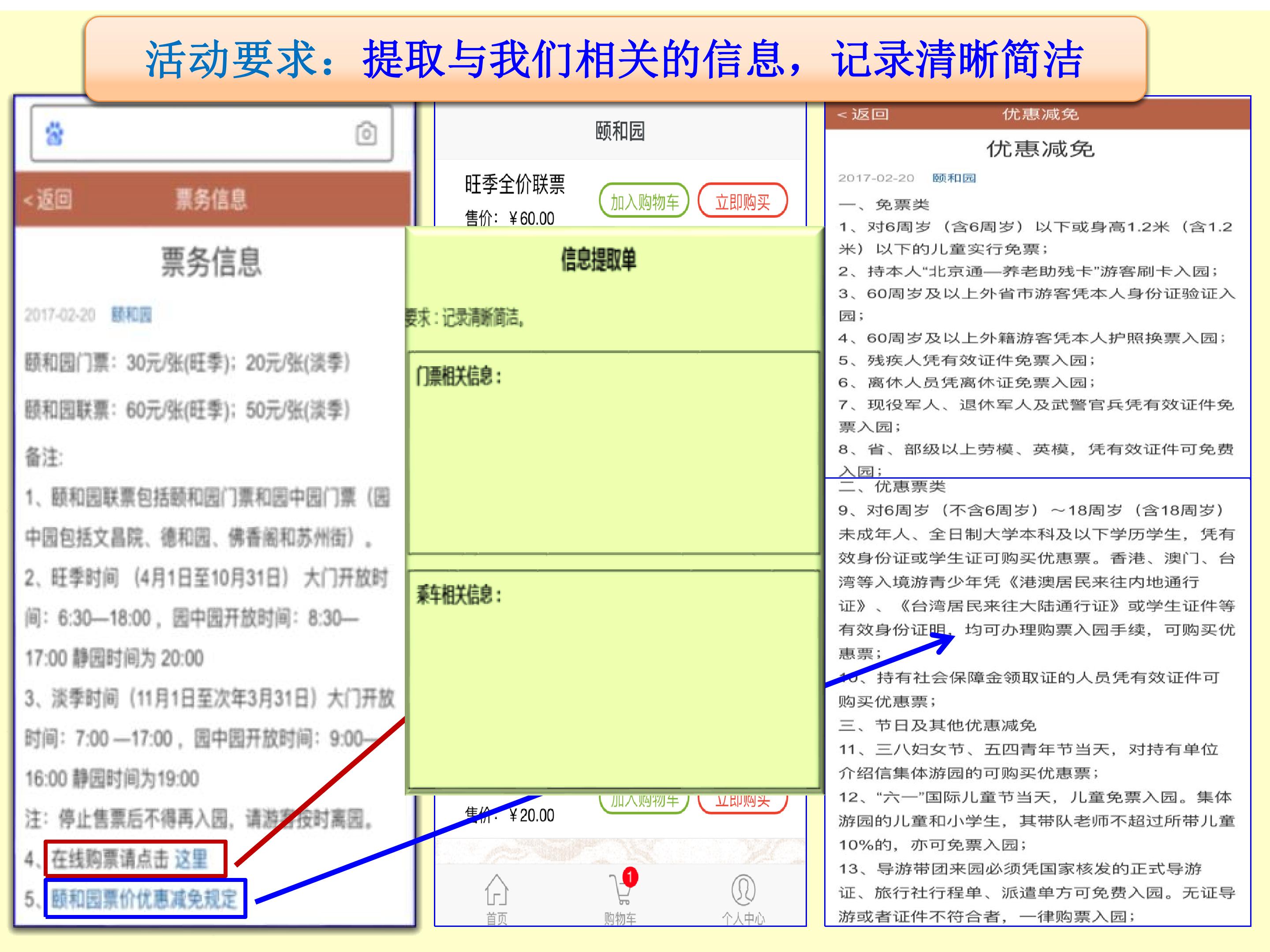Open the 颐和园票价优惠减免规定 link
Image resolution: width=1270 pixels, height=952 pixels.
(x=144, y=899)
